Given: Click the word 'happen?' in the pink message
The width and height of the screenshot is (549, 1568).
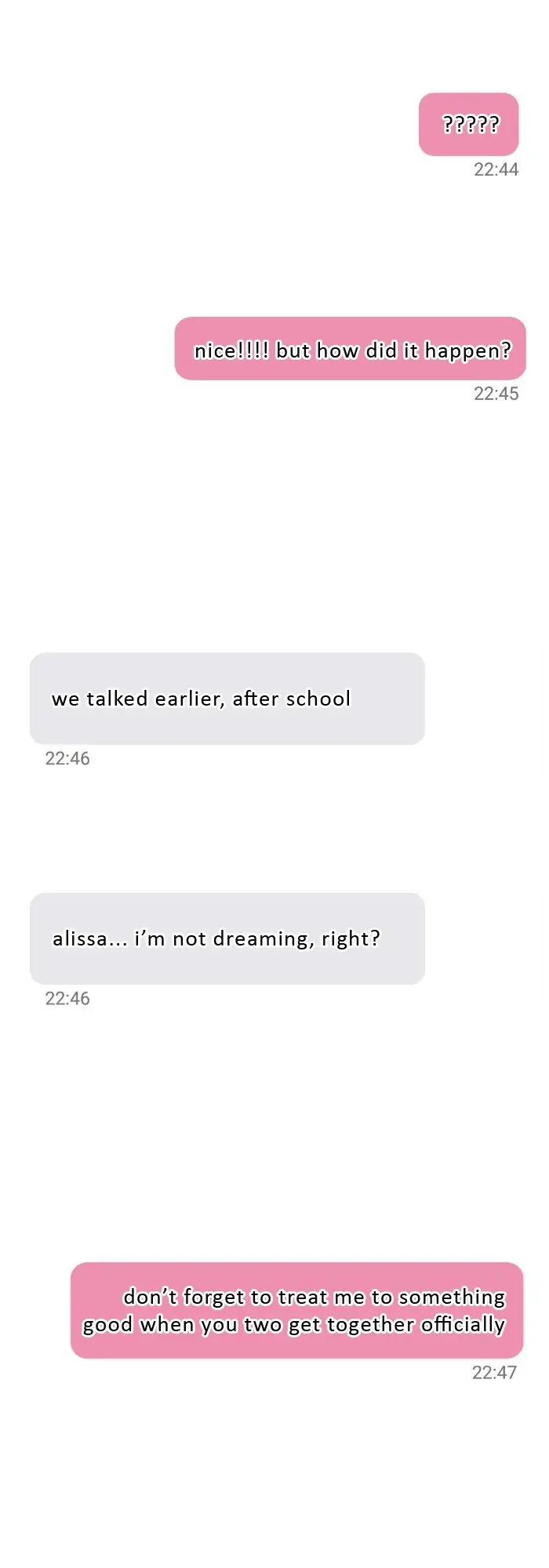Looking at the screenshot, I should [x=467, y=350].
